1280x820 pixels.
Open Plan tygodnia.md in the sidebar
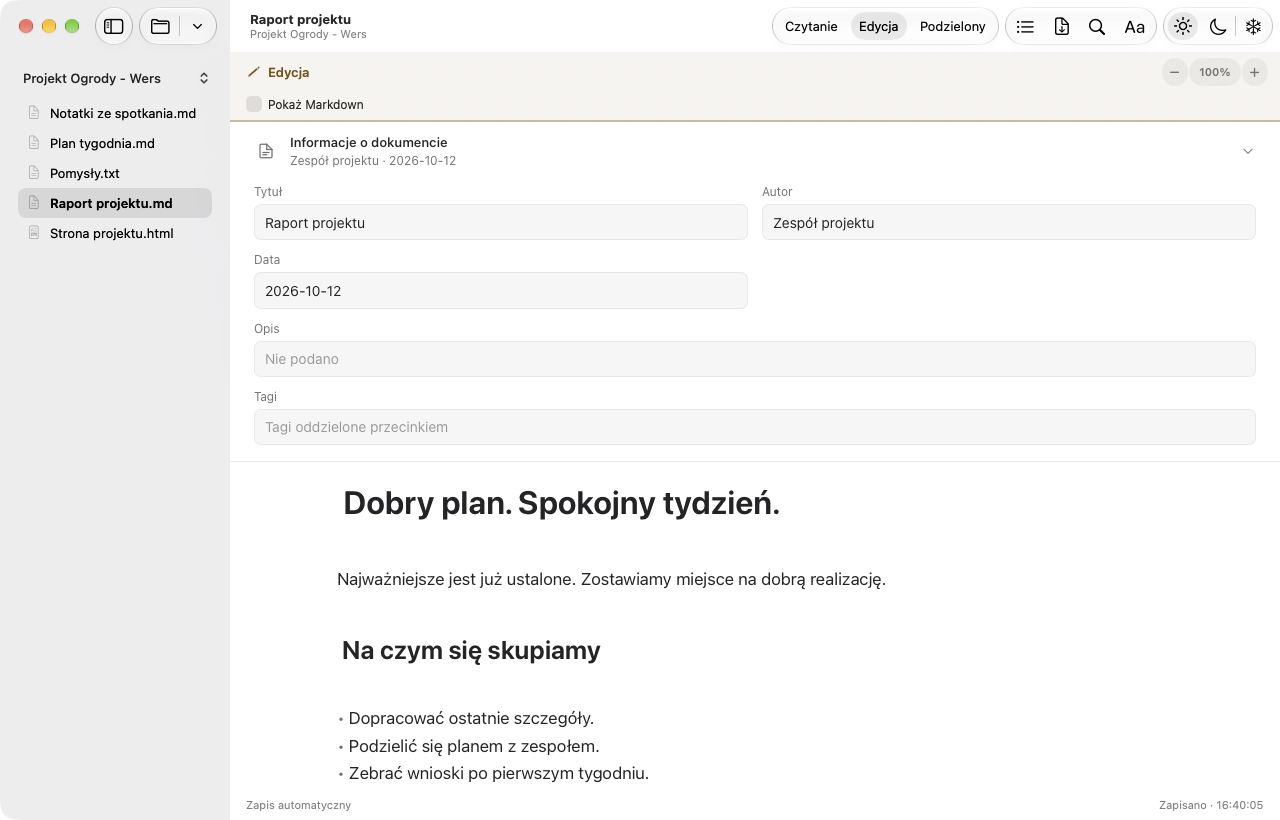(115, 143)
